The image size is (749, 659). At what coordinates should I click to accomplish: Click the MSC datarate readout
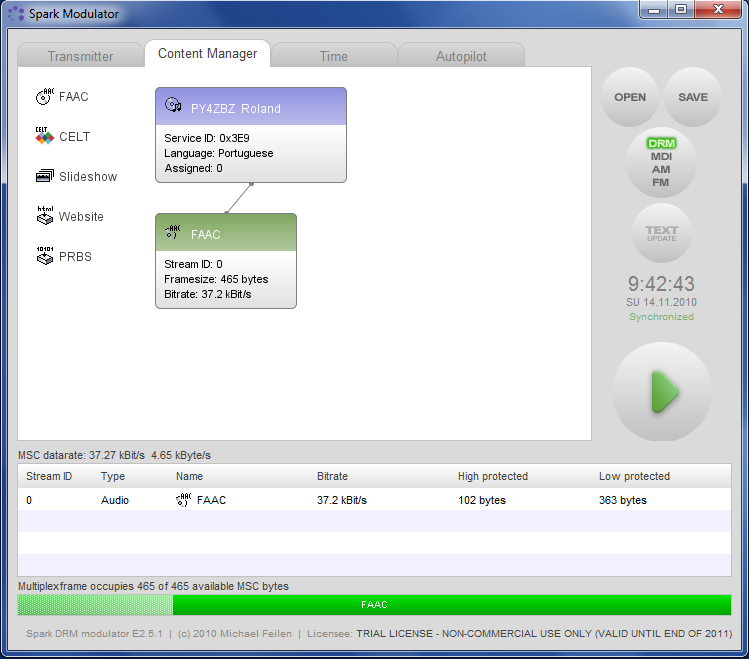[x=114, y=455]
